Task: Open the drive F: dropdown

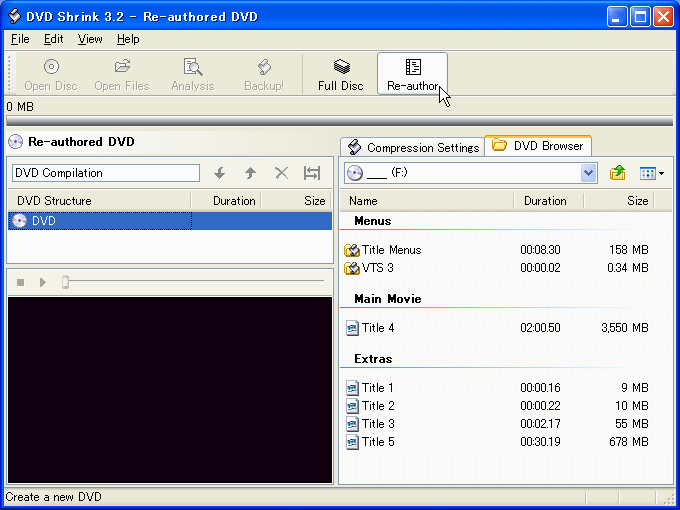Action: [x=588, y=173]
